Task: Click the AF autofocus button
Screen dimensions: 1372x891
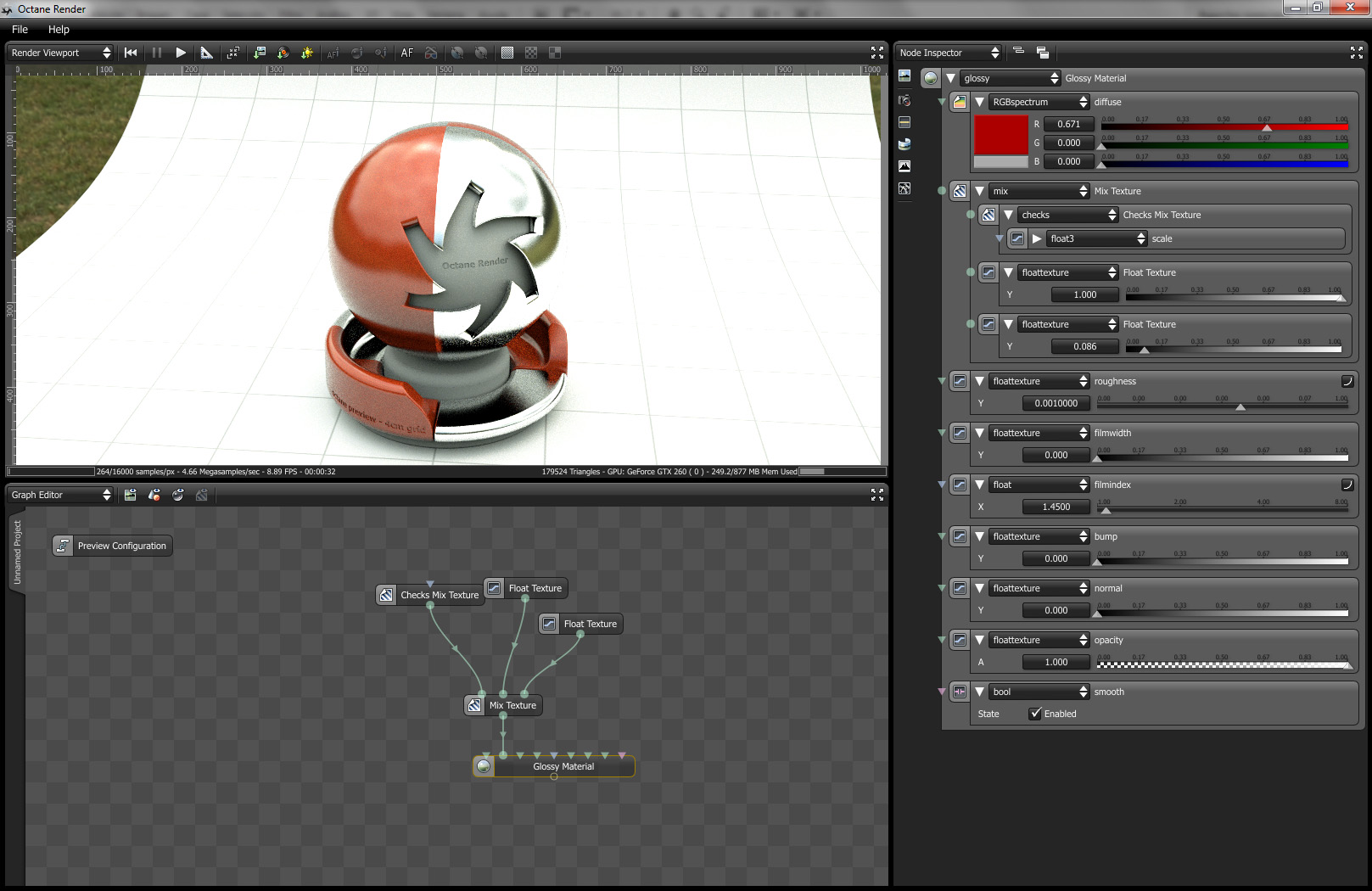Action: tap(407, 53)
